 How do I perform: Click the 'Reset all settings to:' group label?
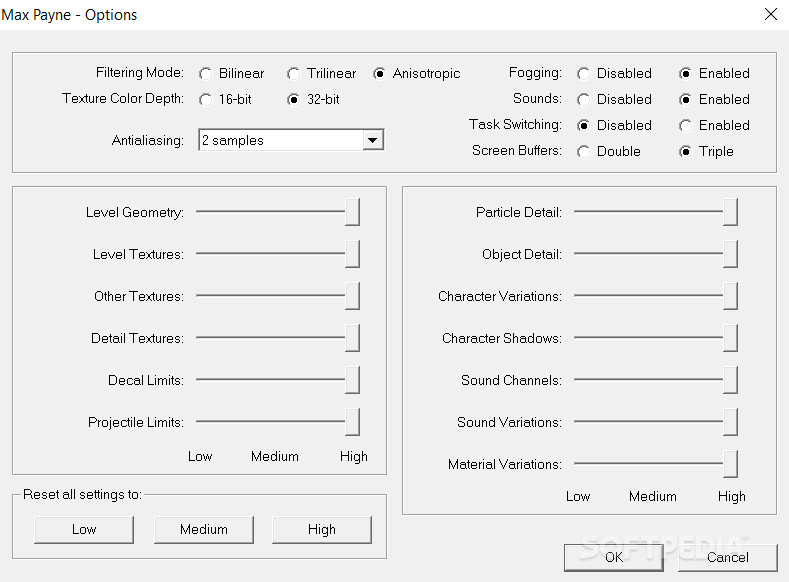tap(83, 494)
